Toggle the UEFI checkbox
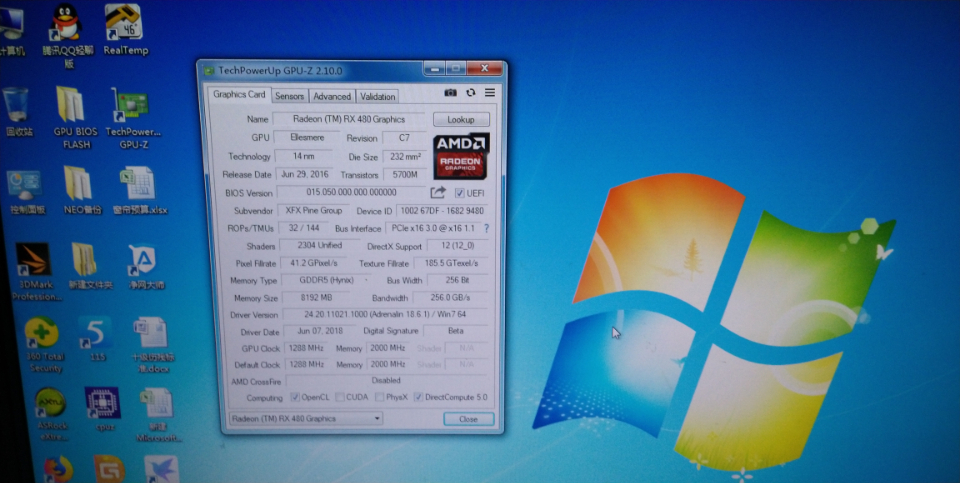960x483 pixels. [459, 193]
